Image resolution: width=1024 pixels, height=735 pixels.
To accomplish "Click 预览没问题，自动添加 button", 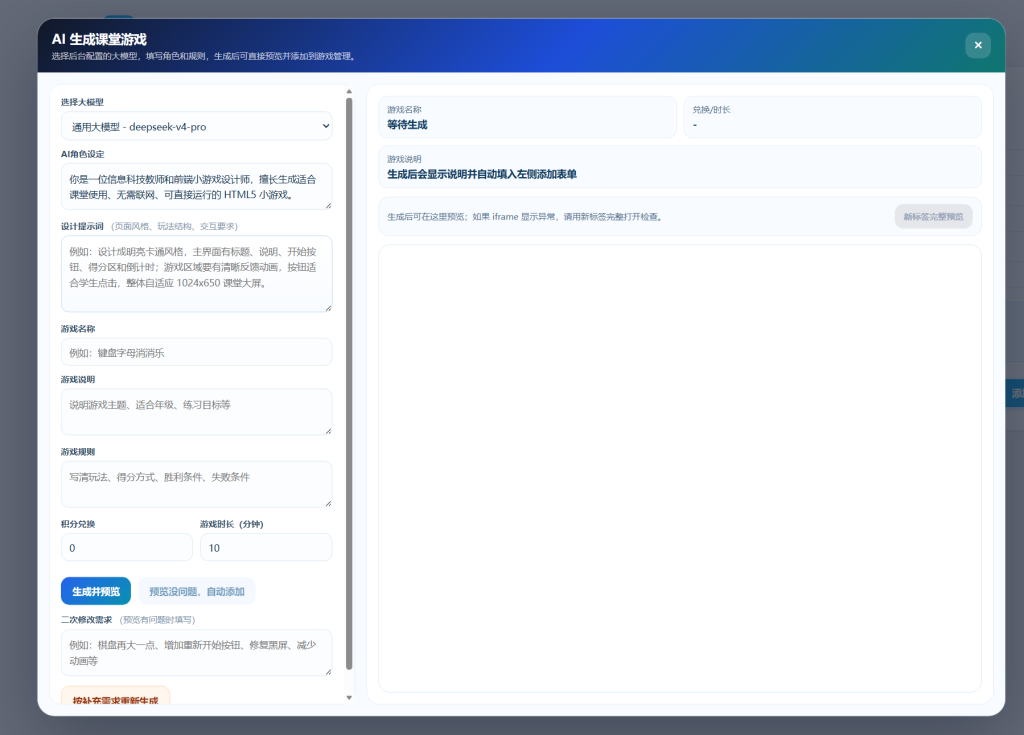I will [x=197, y=591].
